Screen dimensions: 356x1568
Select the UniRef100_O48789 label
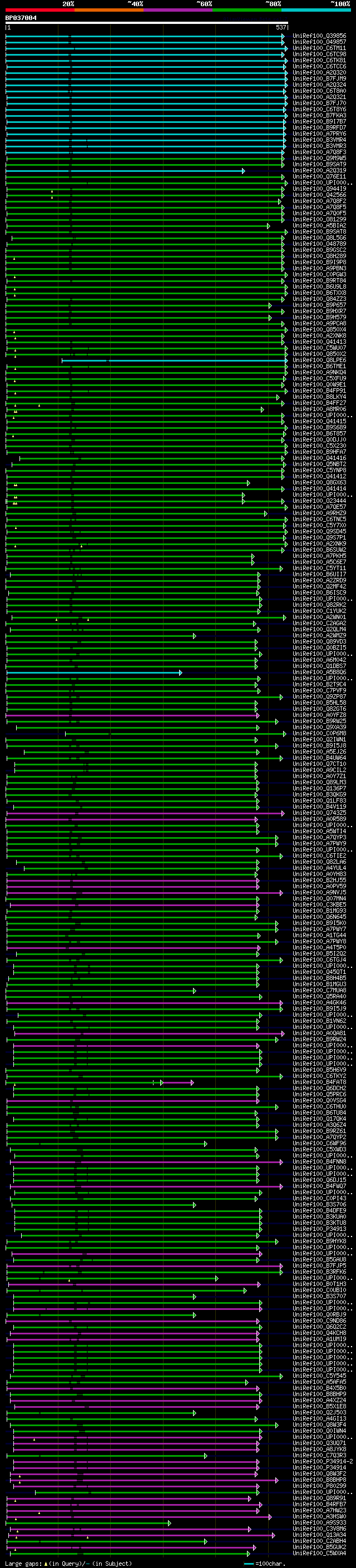pyautogui.click(x=319, y=244)
